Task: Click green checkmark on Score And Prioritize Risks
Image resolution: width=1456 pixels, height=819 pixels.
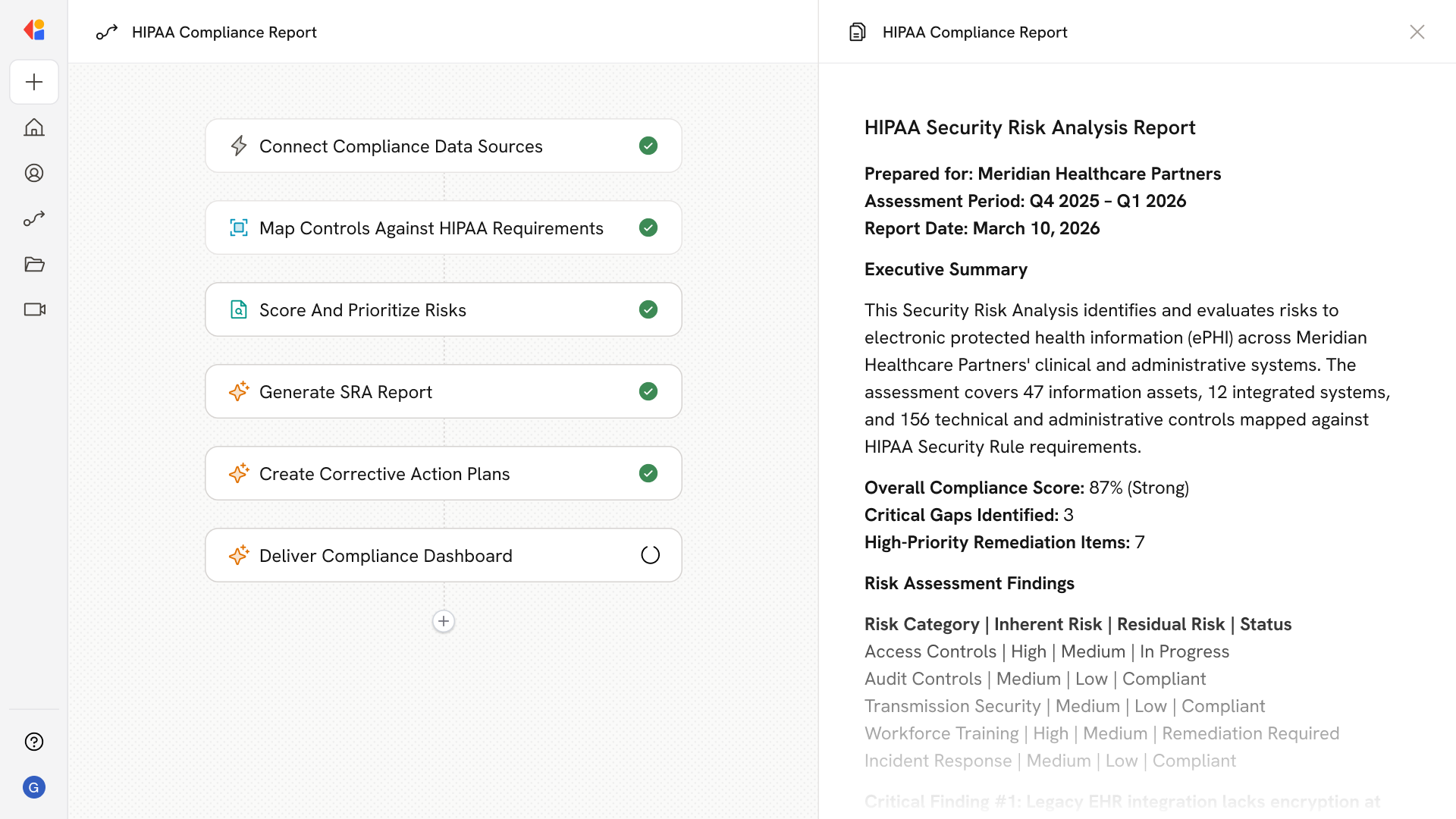Action: (648, 309)
